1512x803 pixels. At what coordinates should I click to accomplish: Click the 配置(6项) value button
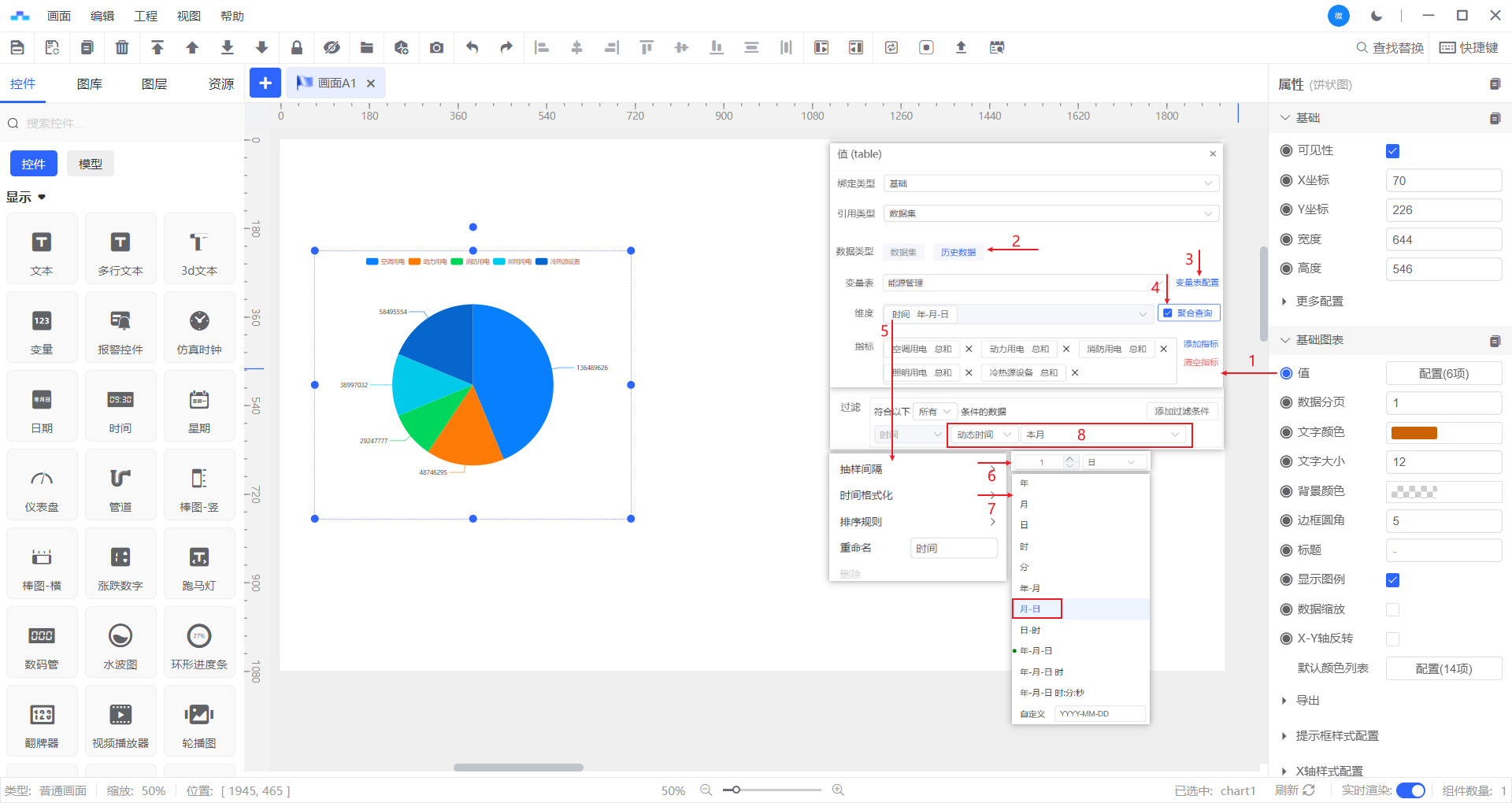point(1443,373)
